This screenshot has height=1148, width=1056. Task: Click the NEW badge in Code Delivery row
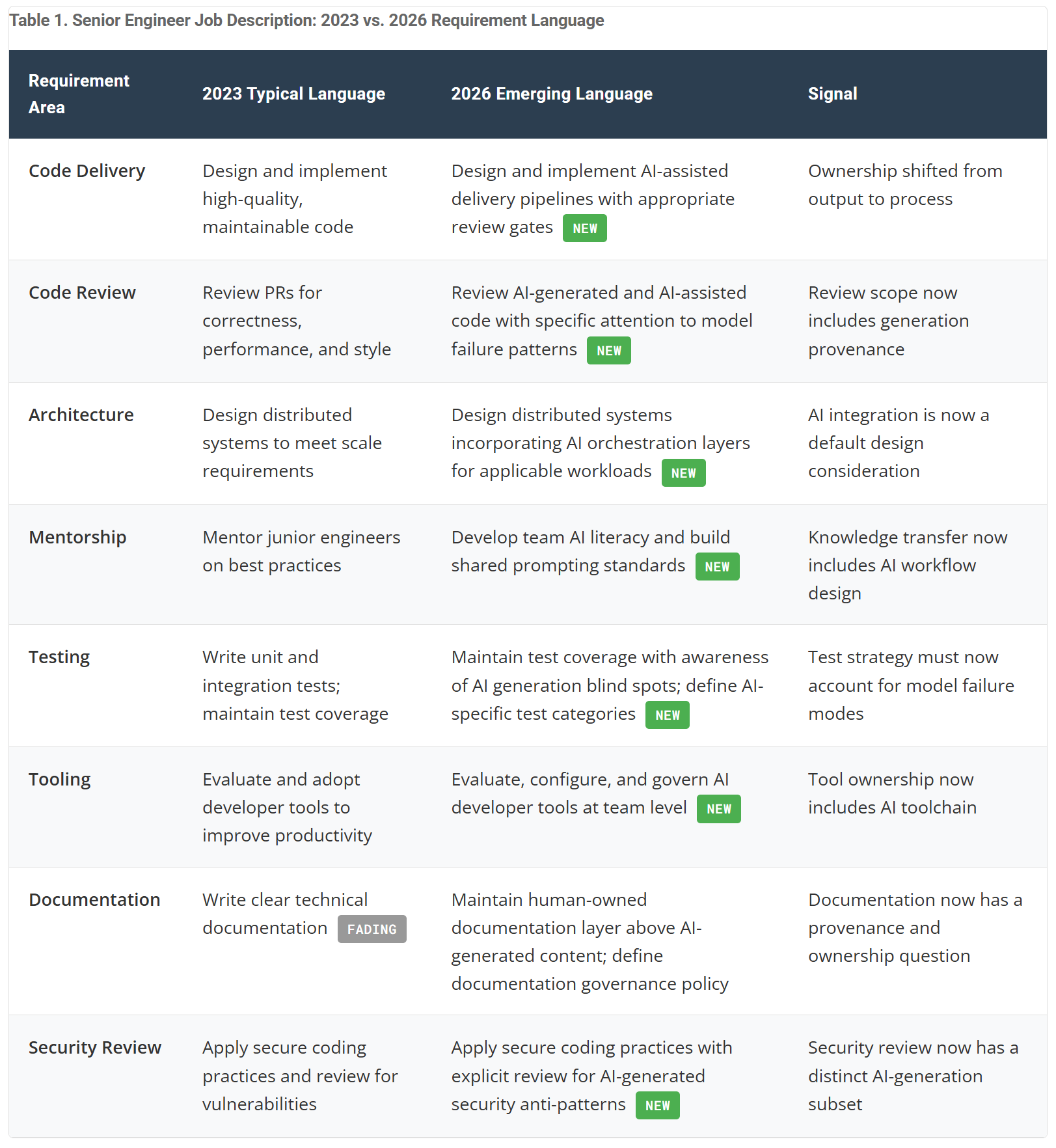(x=584, y=228)
